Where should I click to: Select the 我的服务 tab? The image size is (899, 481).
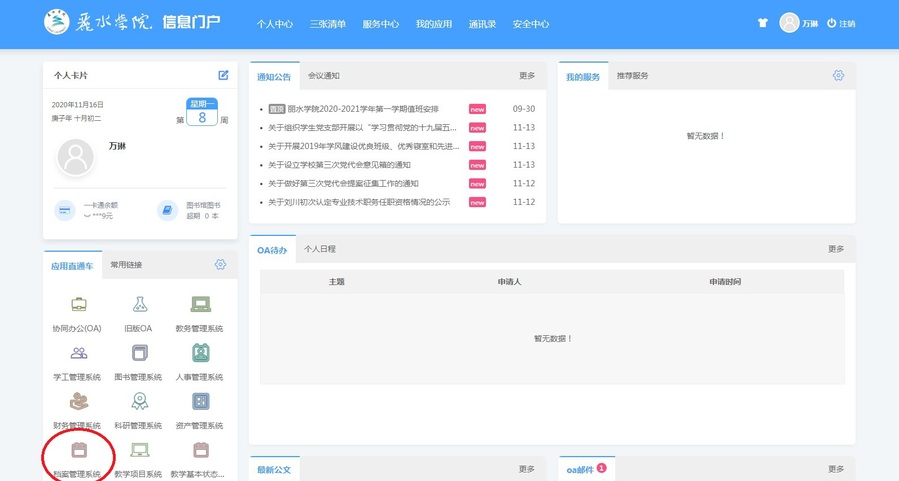click(583, 77)
